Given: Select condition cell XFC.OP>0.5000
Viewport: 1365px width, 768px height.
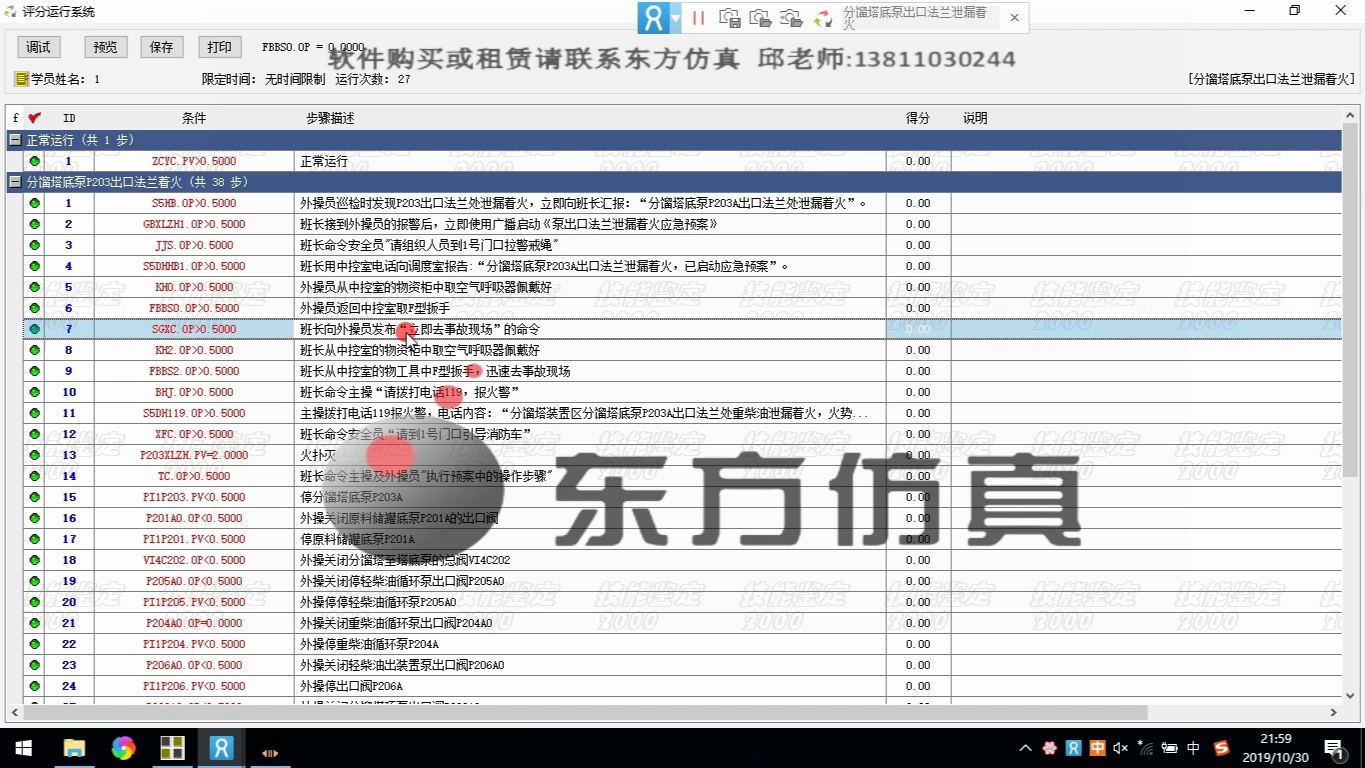Looking at the screenshot, I should point(194,434).
